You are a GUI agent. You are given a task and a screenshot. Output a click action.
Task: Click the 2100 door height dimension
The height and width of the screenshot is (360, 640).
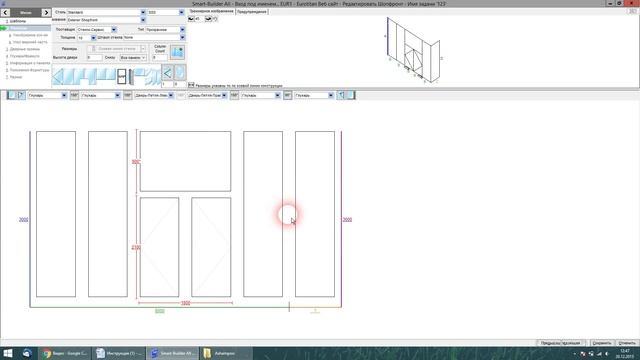(136, 248)
